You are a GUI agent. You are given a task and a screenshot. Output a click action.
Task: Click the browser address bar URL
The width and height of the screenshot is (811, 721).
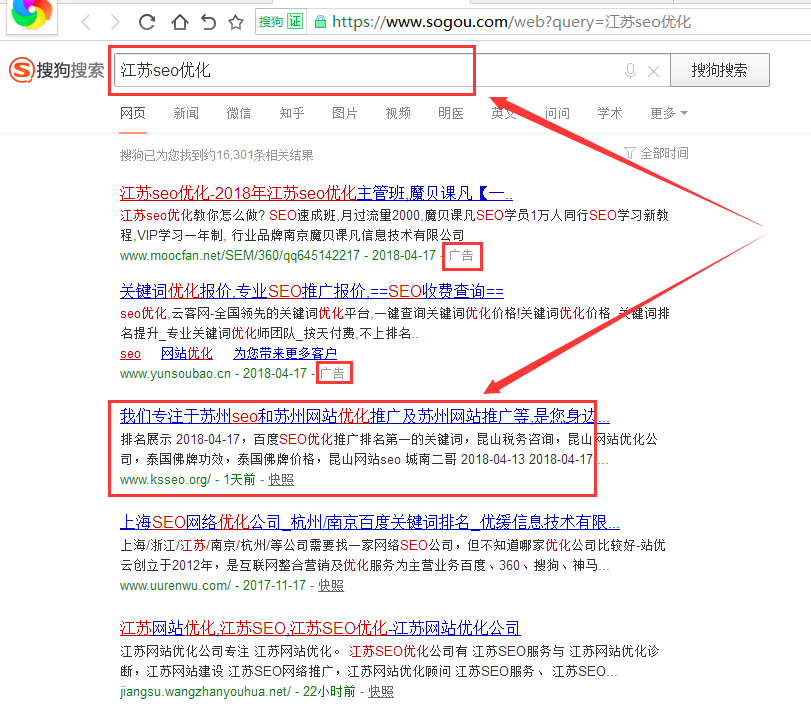click(x=512, y=22)
